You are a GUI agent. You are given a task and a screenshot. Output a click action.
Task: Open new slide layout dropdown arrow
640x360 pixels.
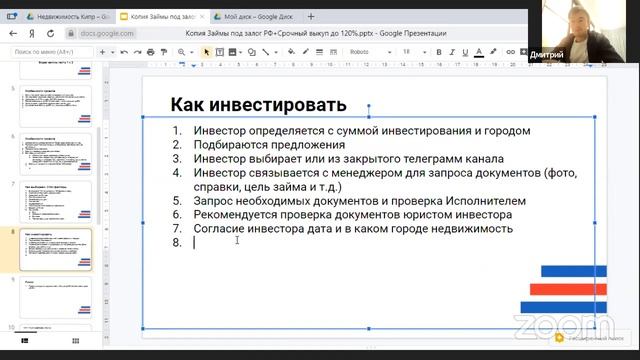coord(112,52)
